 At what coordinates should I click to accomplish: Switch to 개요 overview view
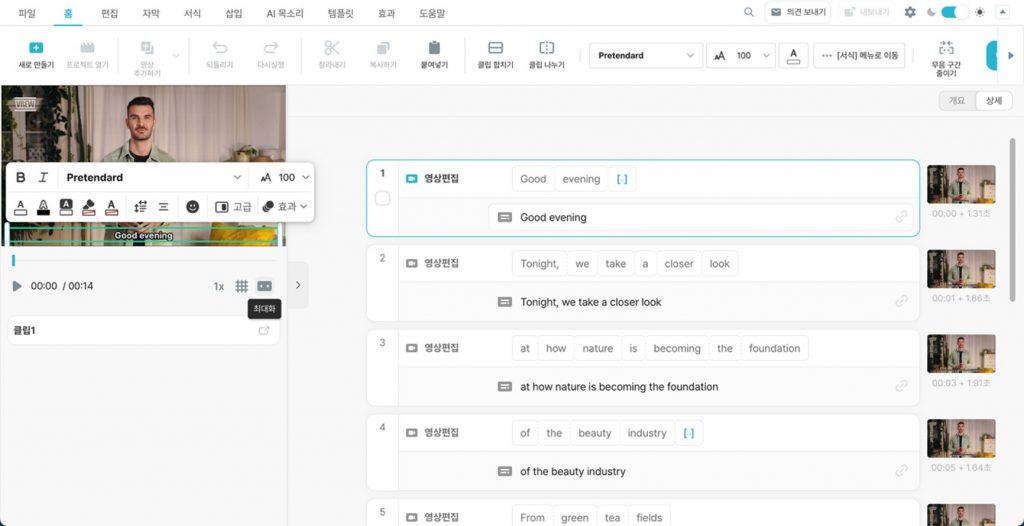point(957,101)
